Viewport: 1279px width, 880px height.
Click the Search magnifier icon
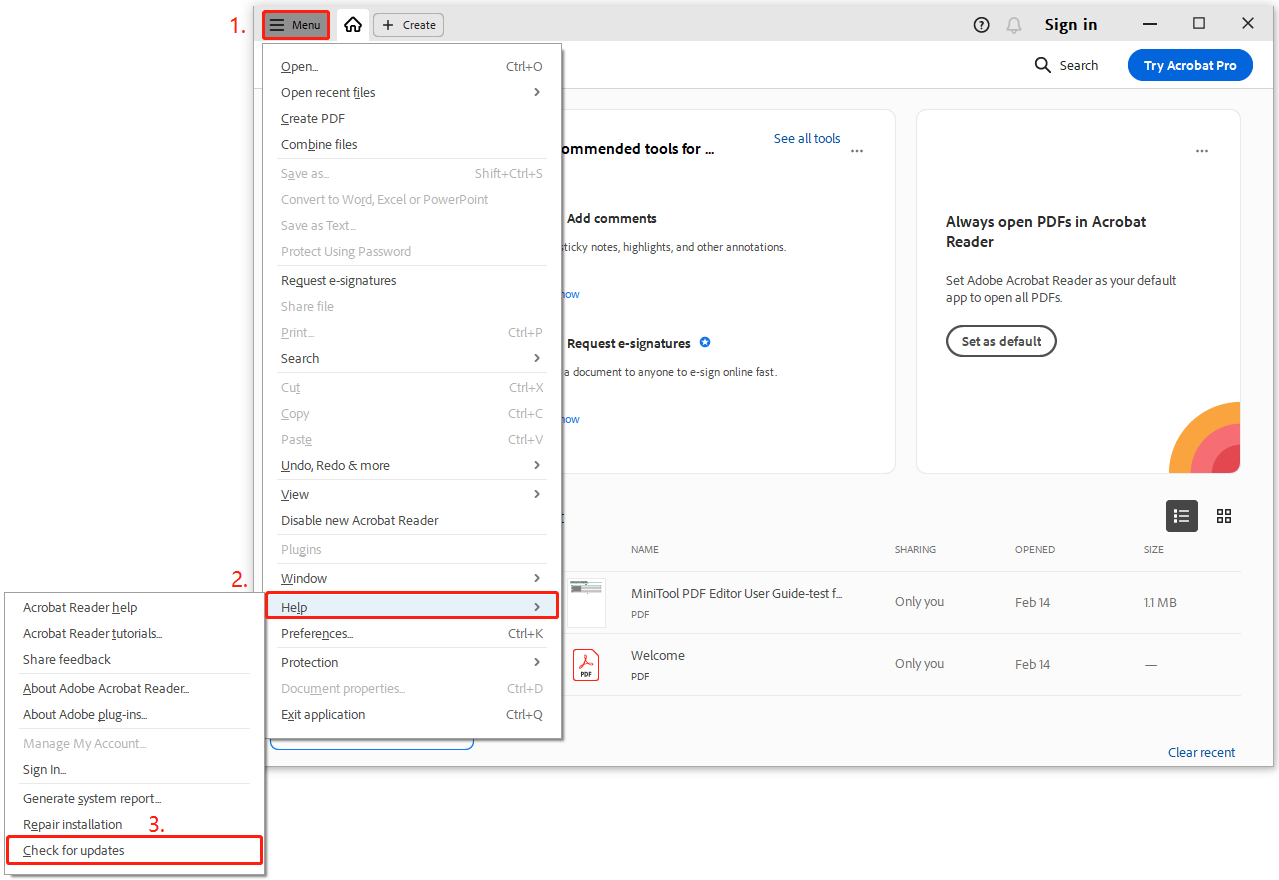(1042, 65)
